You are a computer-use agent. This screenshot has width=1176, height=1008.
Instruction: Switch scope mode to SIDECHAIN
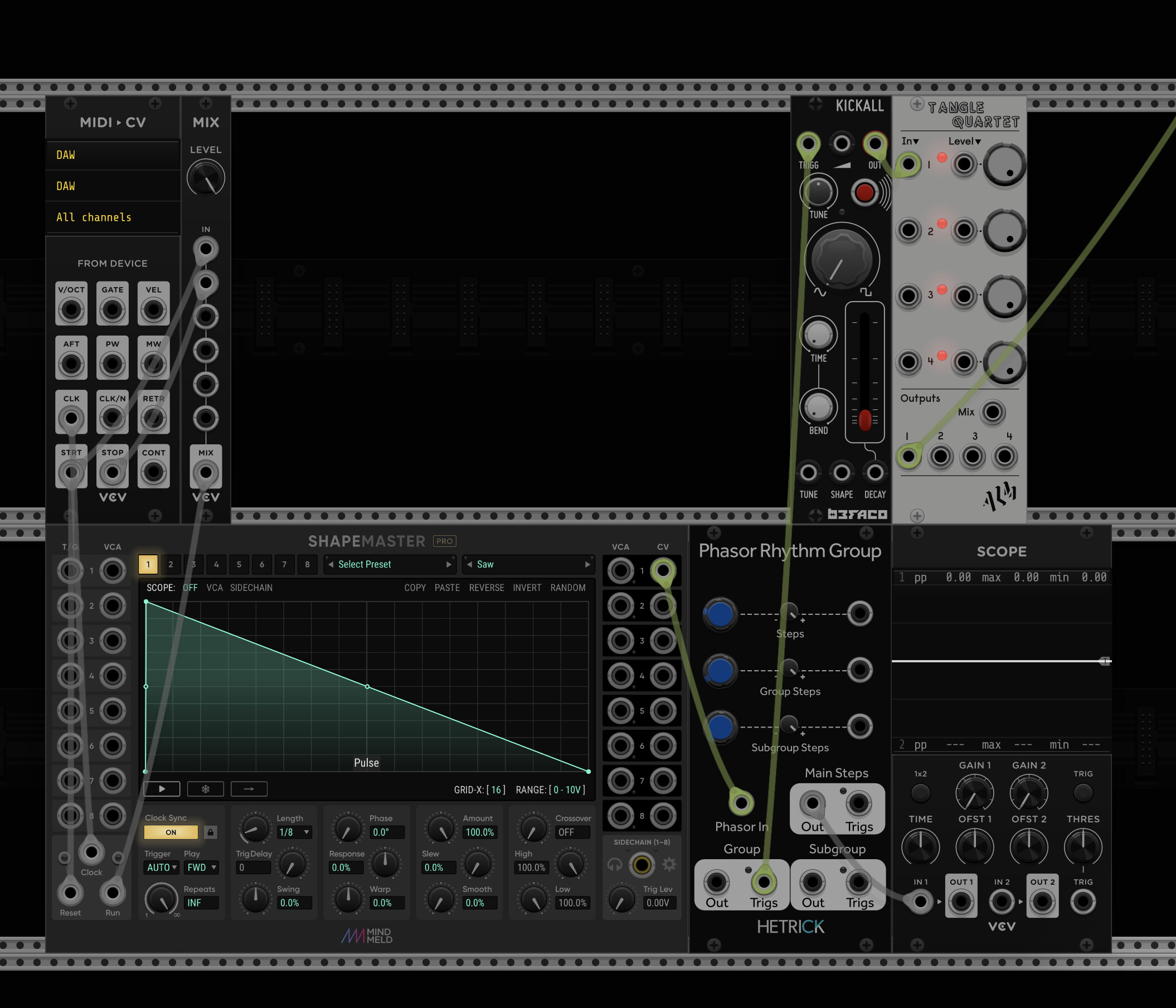click(251, 588)
